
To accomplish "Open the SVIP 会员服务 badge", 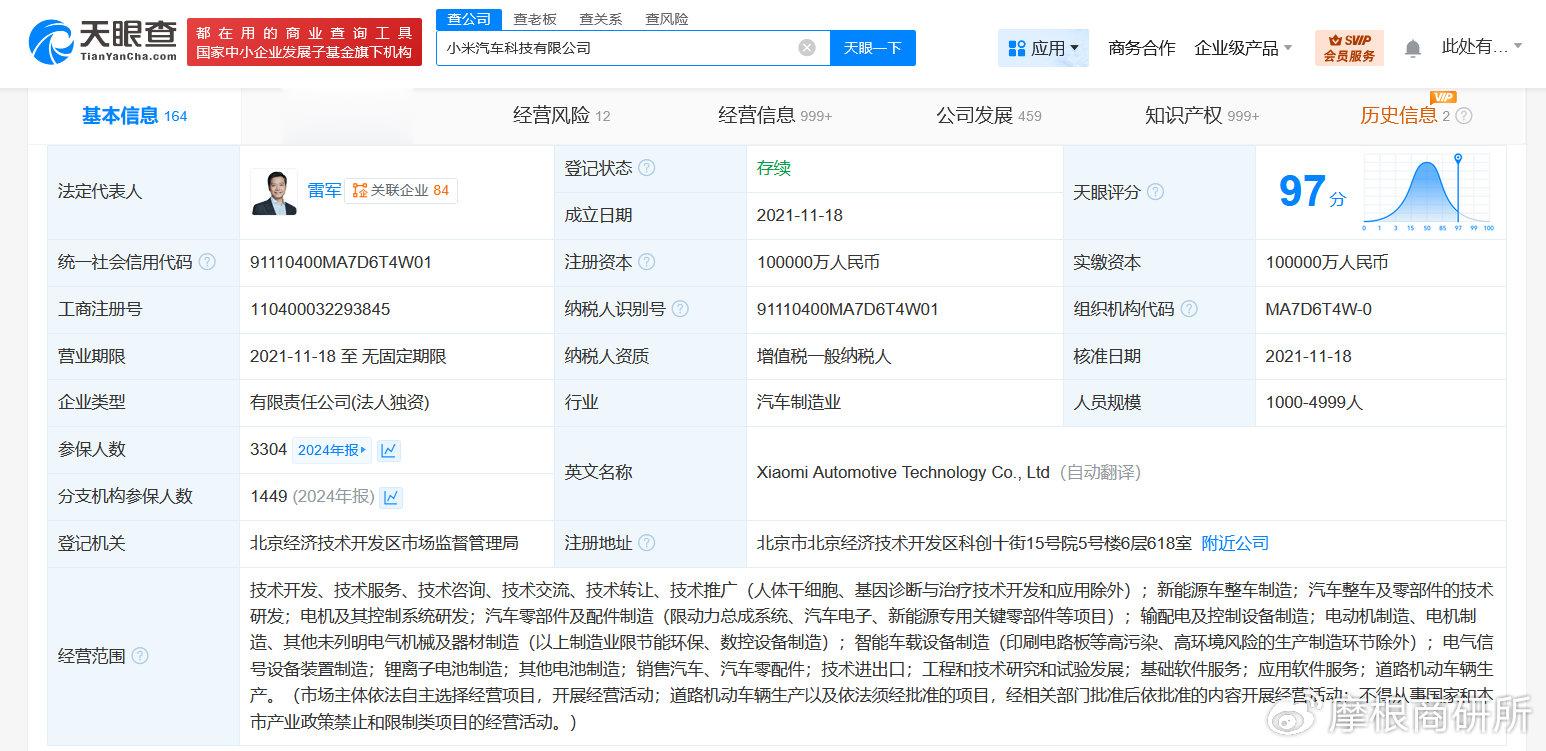I will pos(1349,48).
